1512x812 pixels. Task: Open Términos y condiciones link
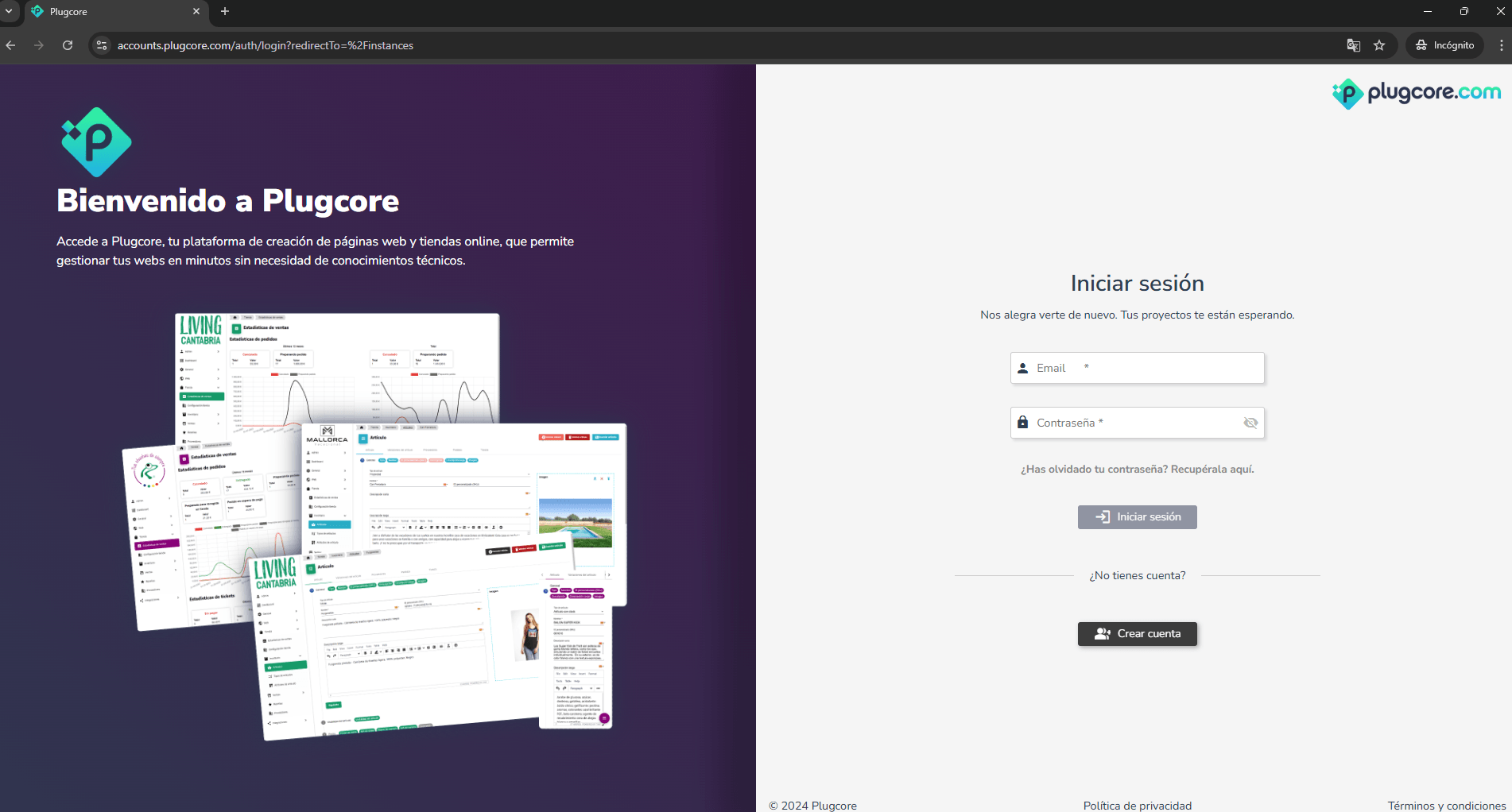click(x=1446, y=806)
